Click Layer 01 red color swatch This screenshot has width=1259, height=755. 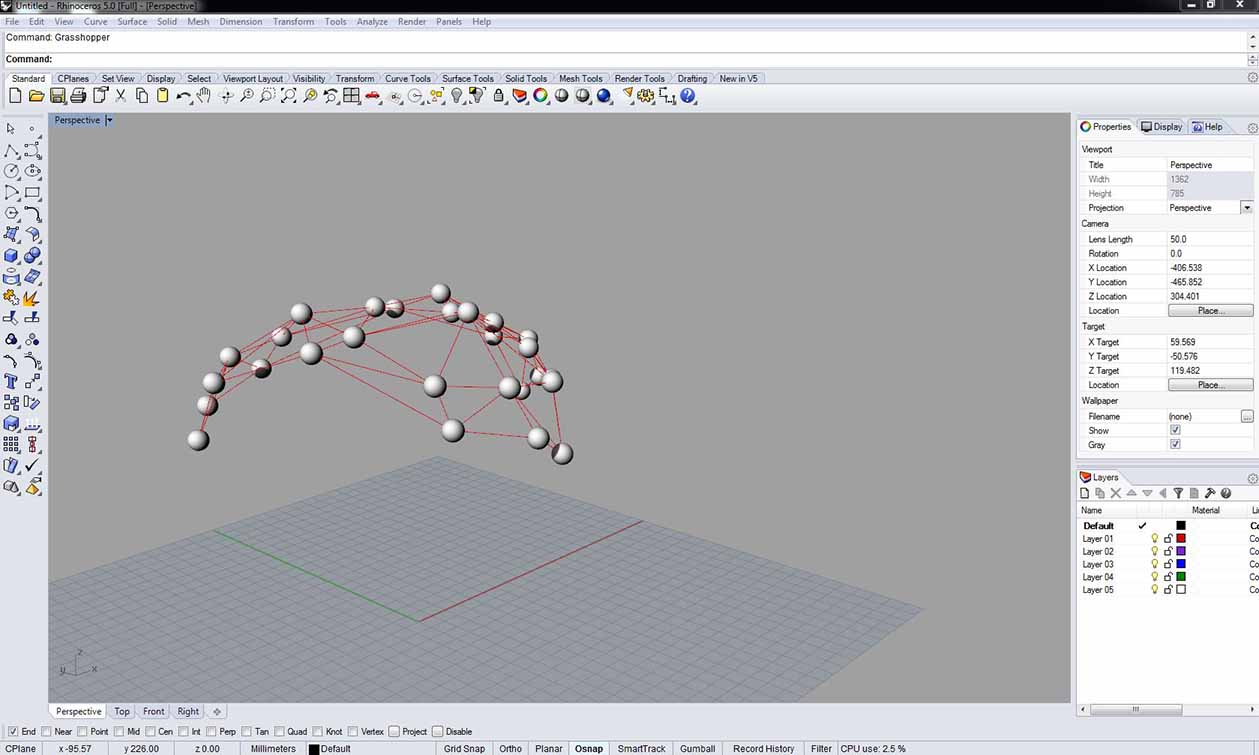point(1180,538)
